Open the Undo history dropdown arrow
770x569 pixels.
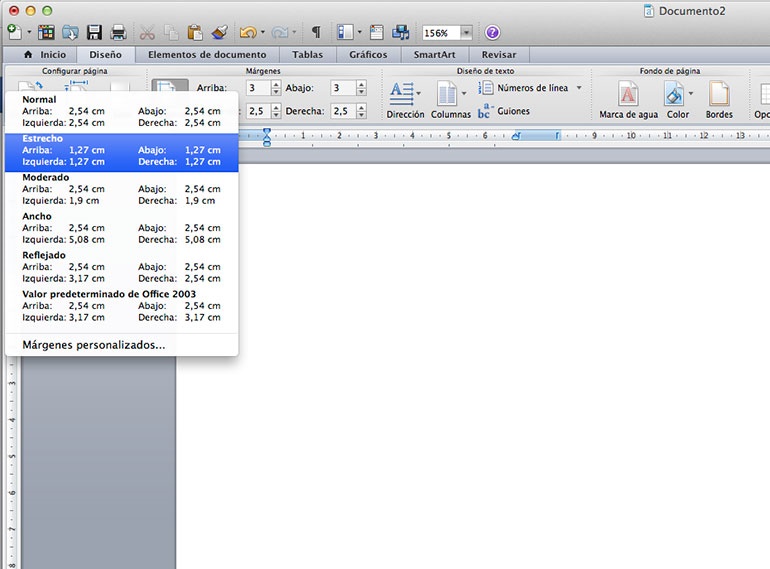click(263, 33)
